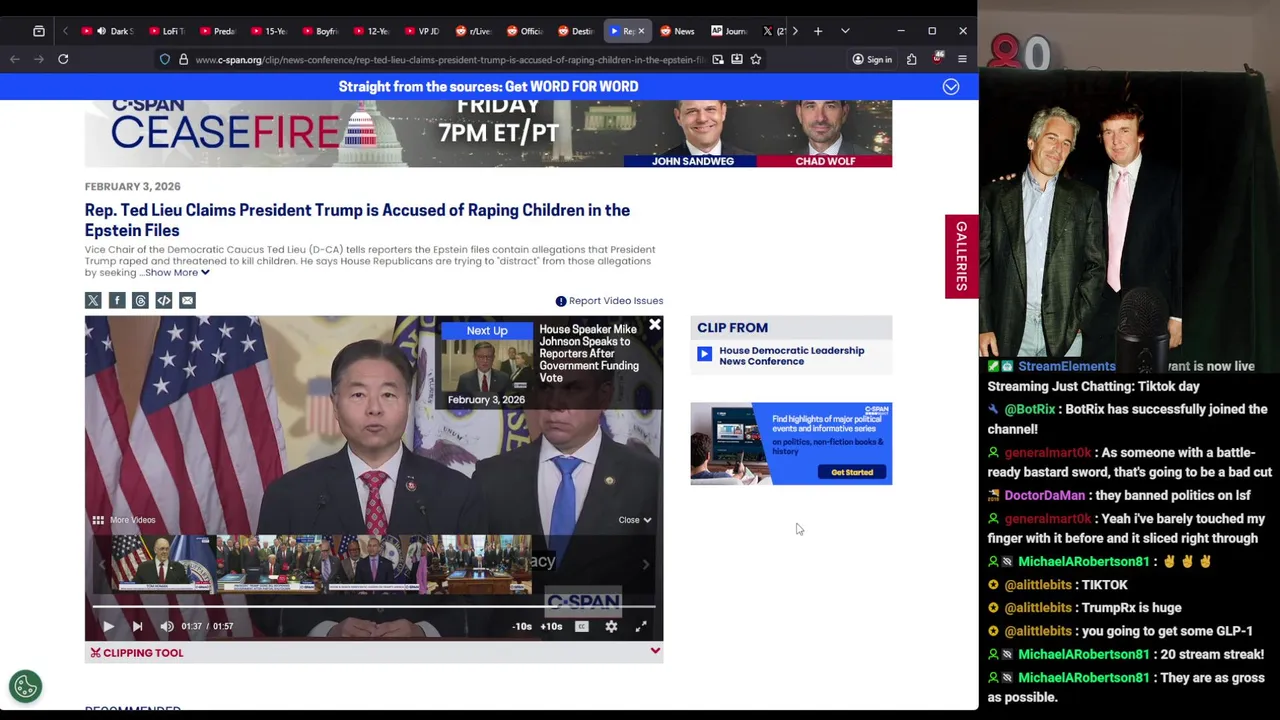Mute the video volume
Viewport: 1280px width, 720px height.
167,626
